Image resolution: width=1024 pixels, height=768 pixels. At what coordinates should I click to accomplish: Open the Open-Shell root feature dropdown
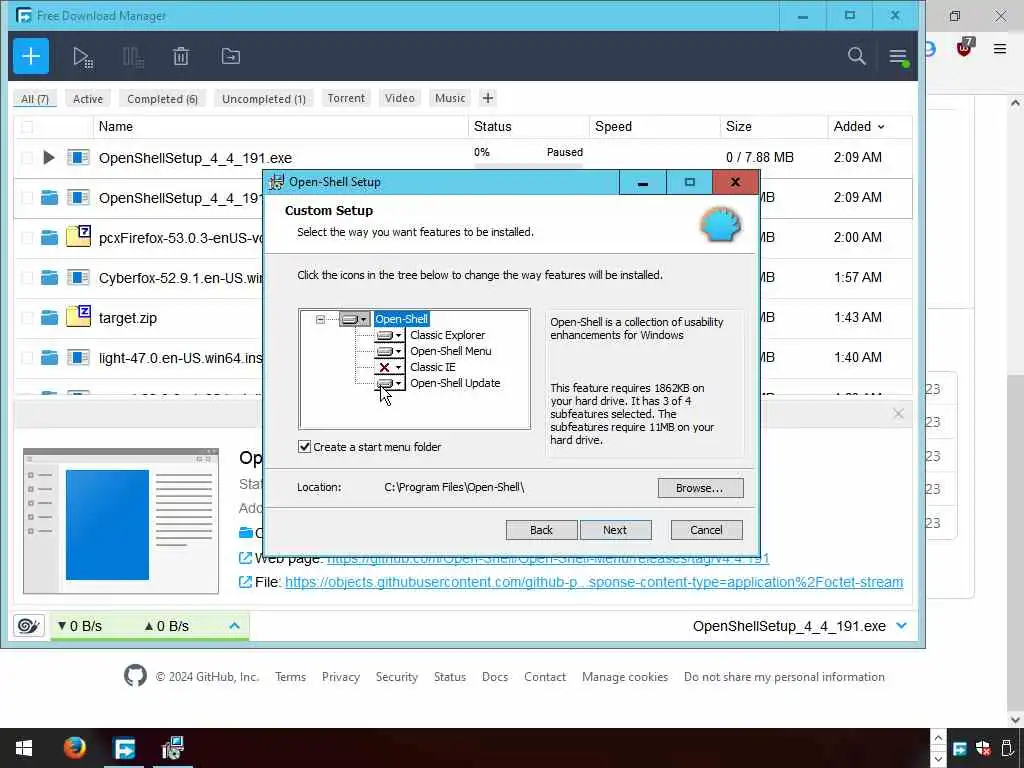click(x=355, y=319)
